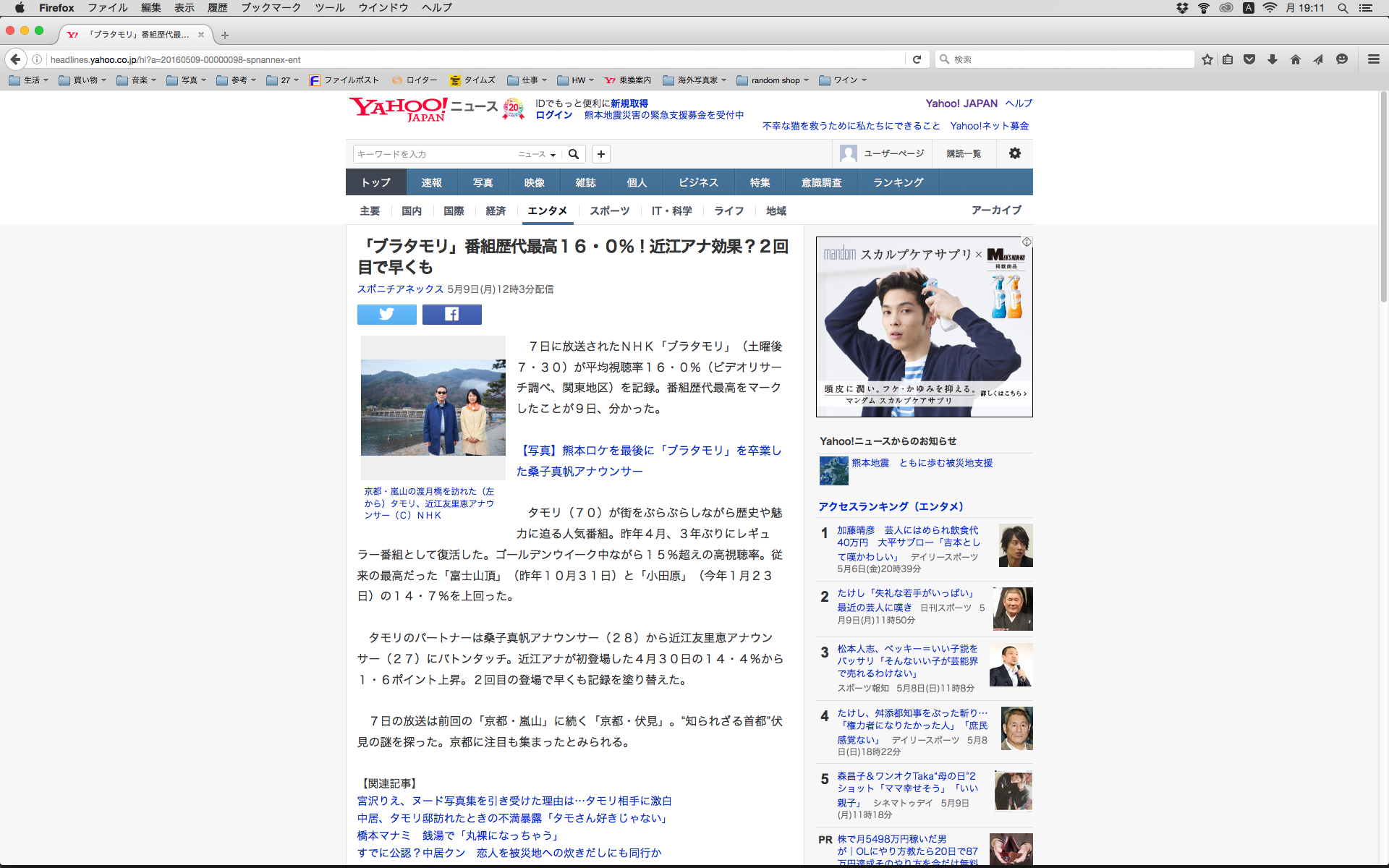Click the plus button beside search
The height and width of the screenshot is (868, 1389).
tap(600, 154)
